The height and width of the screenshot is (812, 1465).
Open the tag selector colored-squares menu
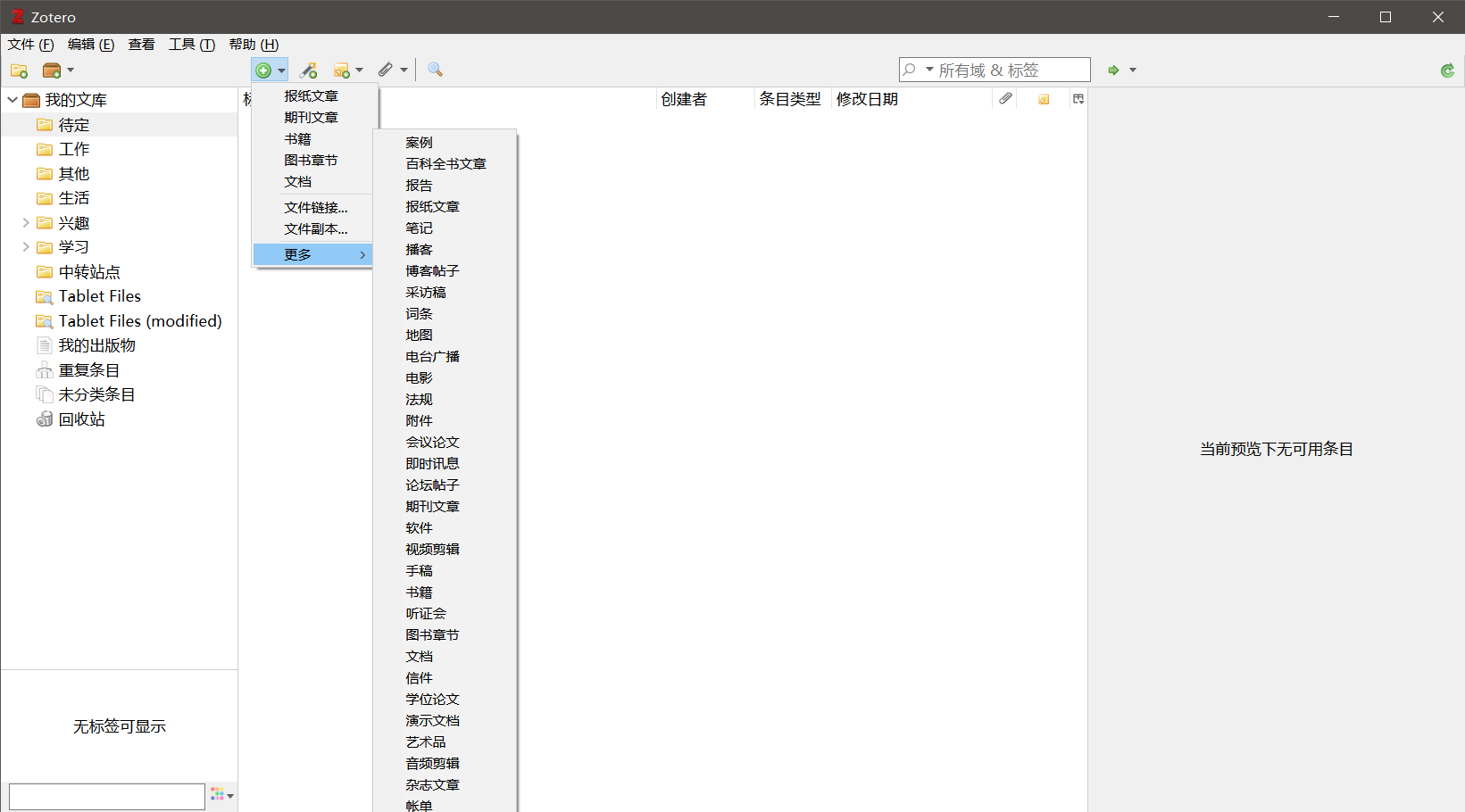tap(220, 794)
